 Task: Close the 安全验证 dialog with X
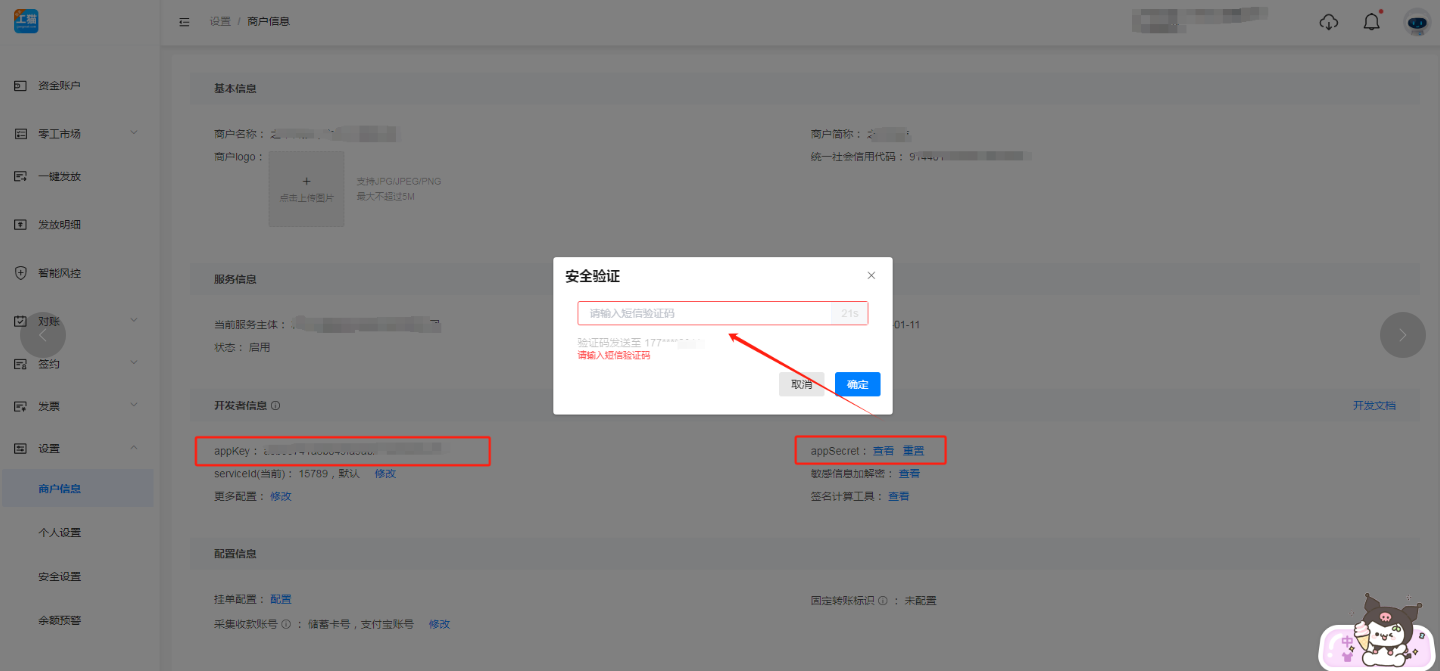pyautogui.click(x=871, y=275)
